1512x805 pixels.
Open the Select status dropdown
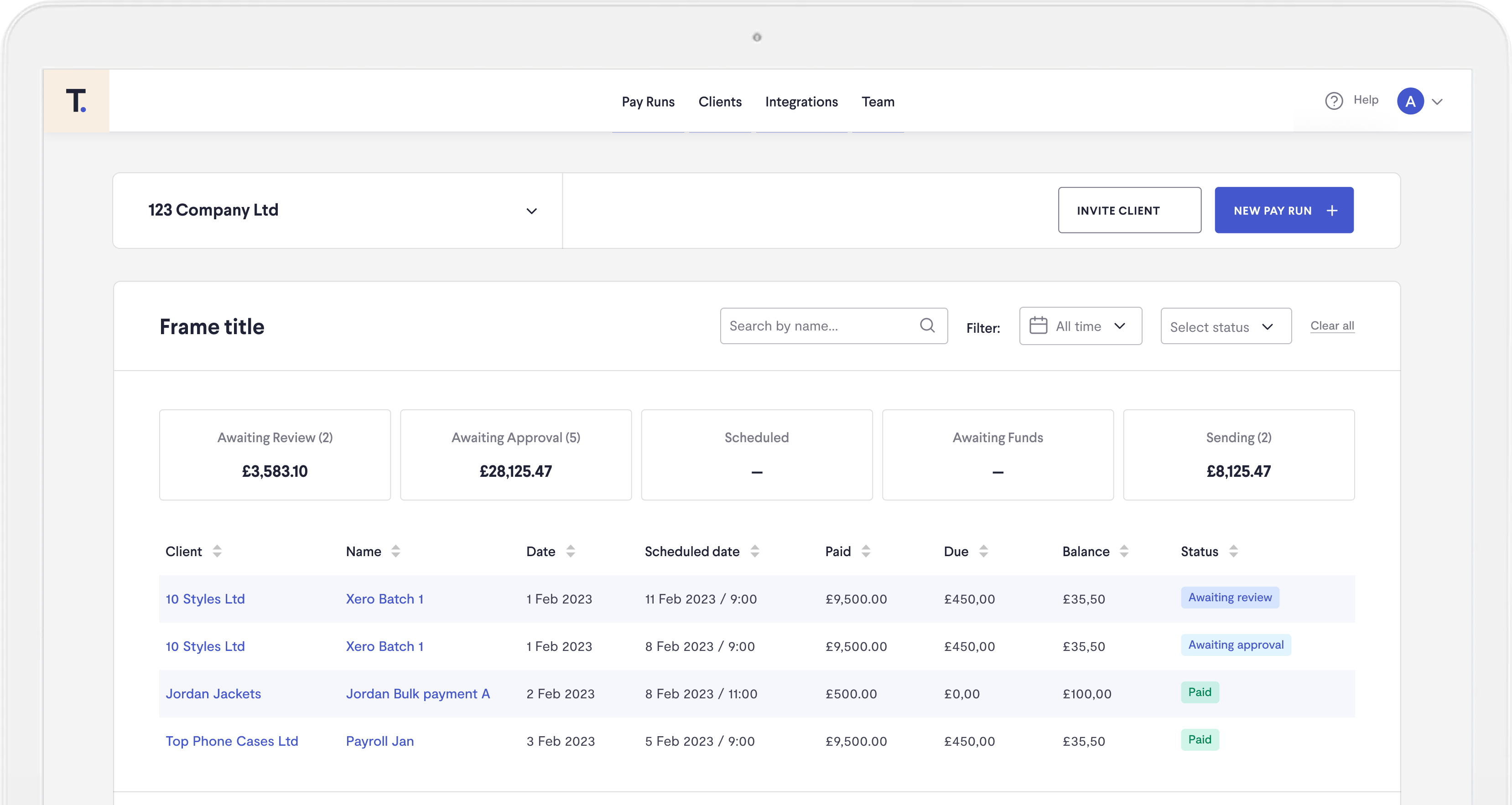coord(1226,326)
